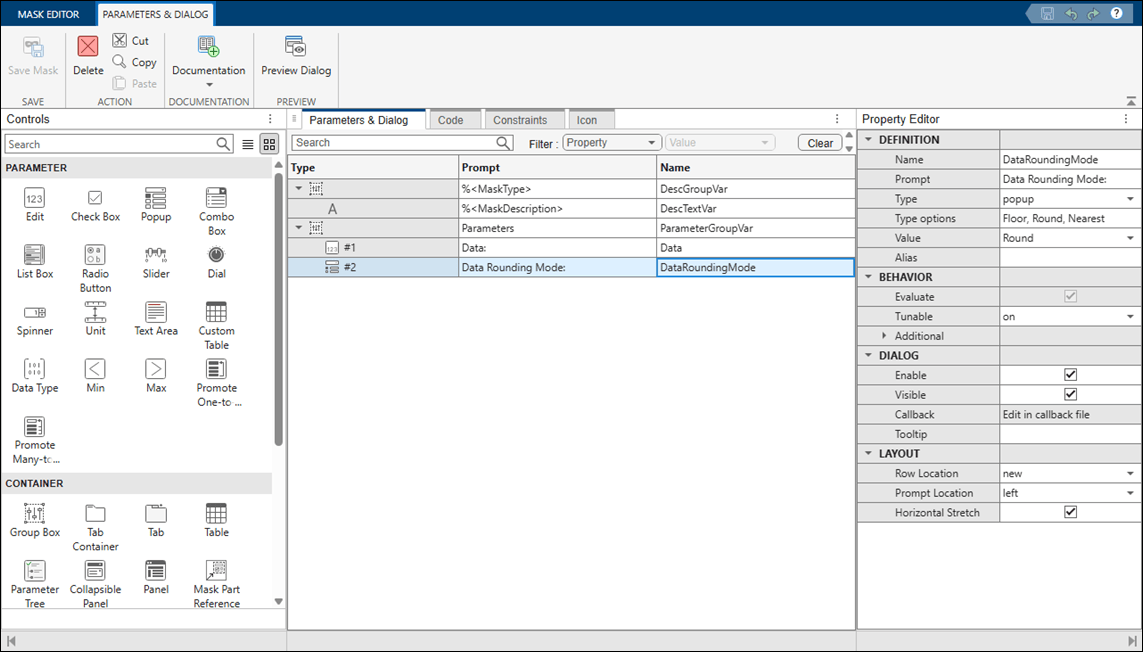
Task: Select the Dial parameter icon
Action: click(x=216, y=255)
